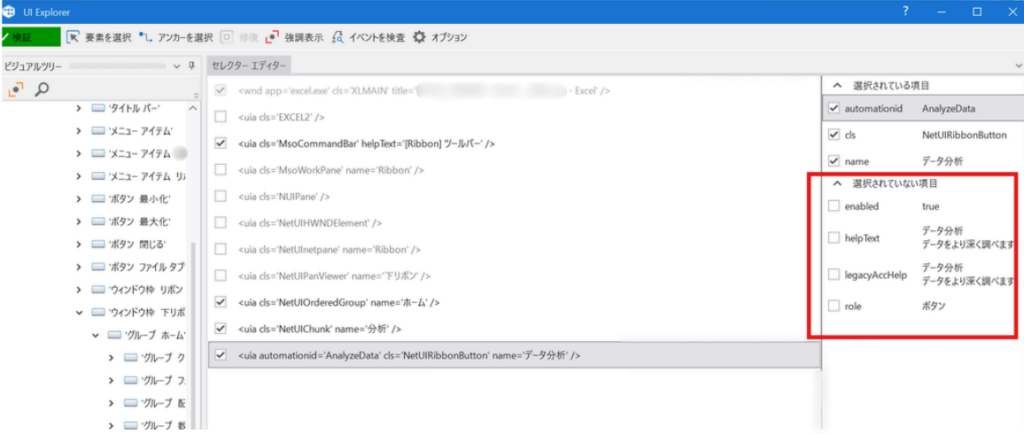Image resolution: width=1024 pixels, height=434 pixels.
Task: Uncheck the MsoCommandBar selector row checkbox
Action: (x=221, y=143)
